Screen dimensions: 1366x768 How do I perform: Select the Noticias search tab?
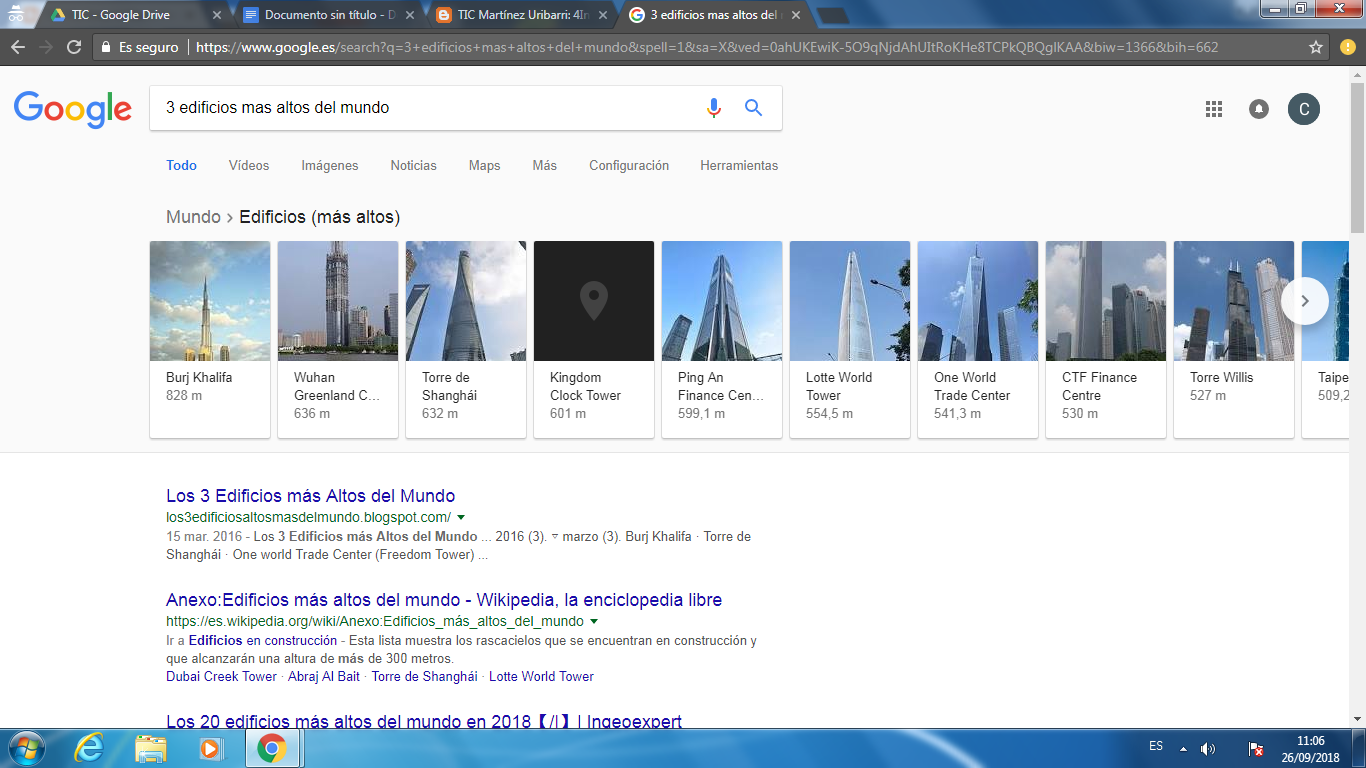click(x=413, y=166)
